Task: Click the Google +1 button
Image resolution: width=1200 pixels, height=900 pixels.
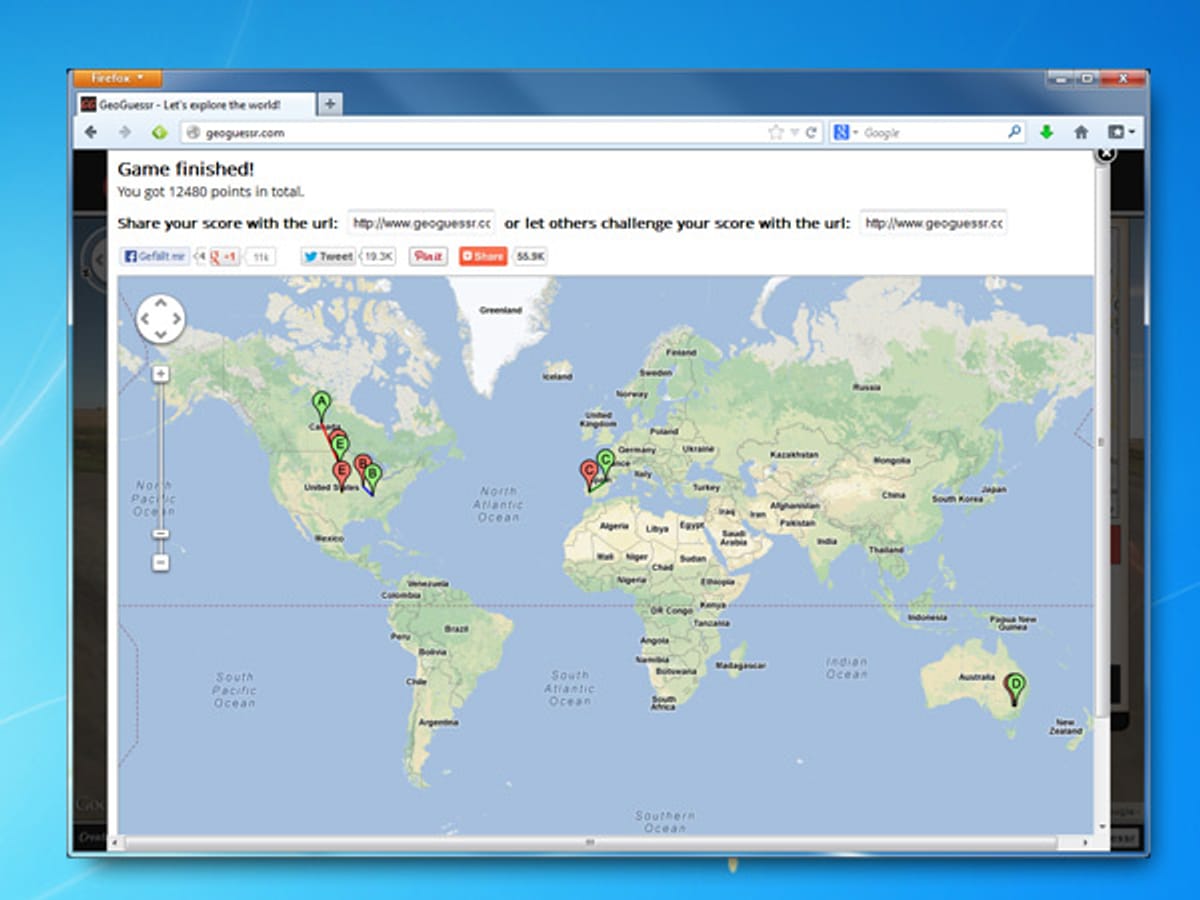Action: point(222,256)
